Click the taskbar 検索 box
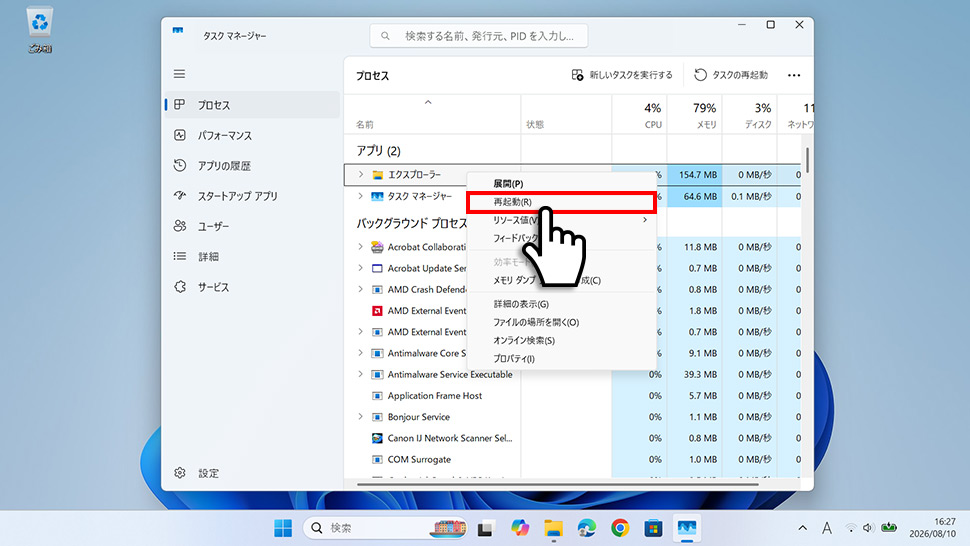 coord(385,528)
